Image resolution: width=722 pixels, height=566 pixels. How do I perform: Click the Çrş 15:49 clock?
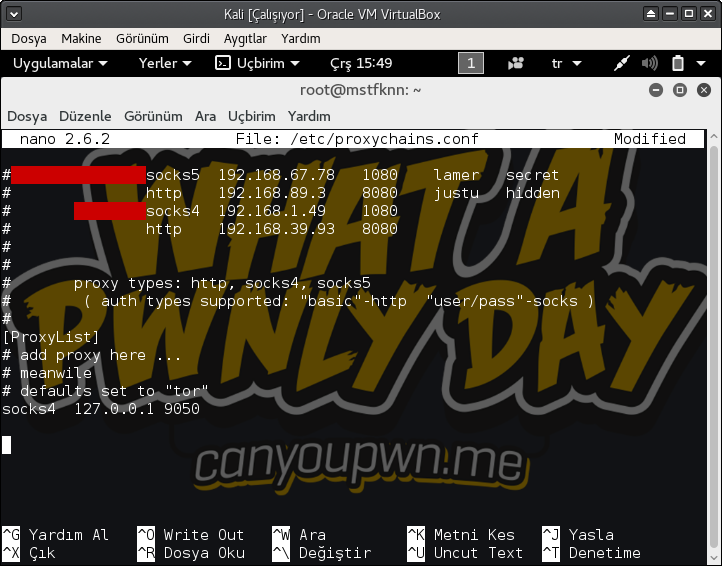(361, 63)
